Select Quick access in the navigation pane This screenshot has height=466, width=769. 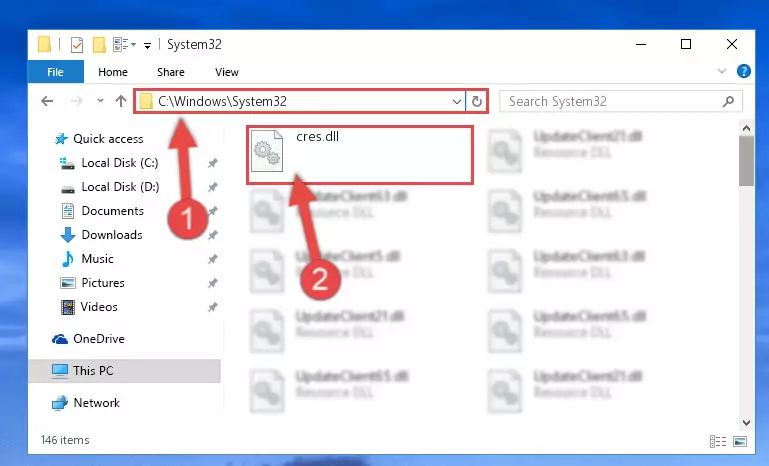tap(108, 139)
